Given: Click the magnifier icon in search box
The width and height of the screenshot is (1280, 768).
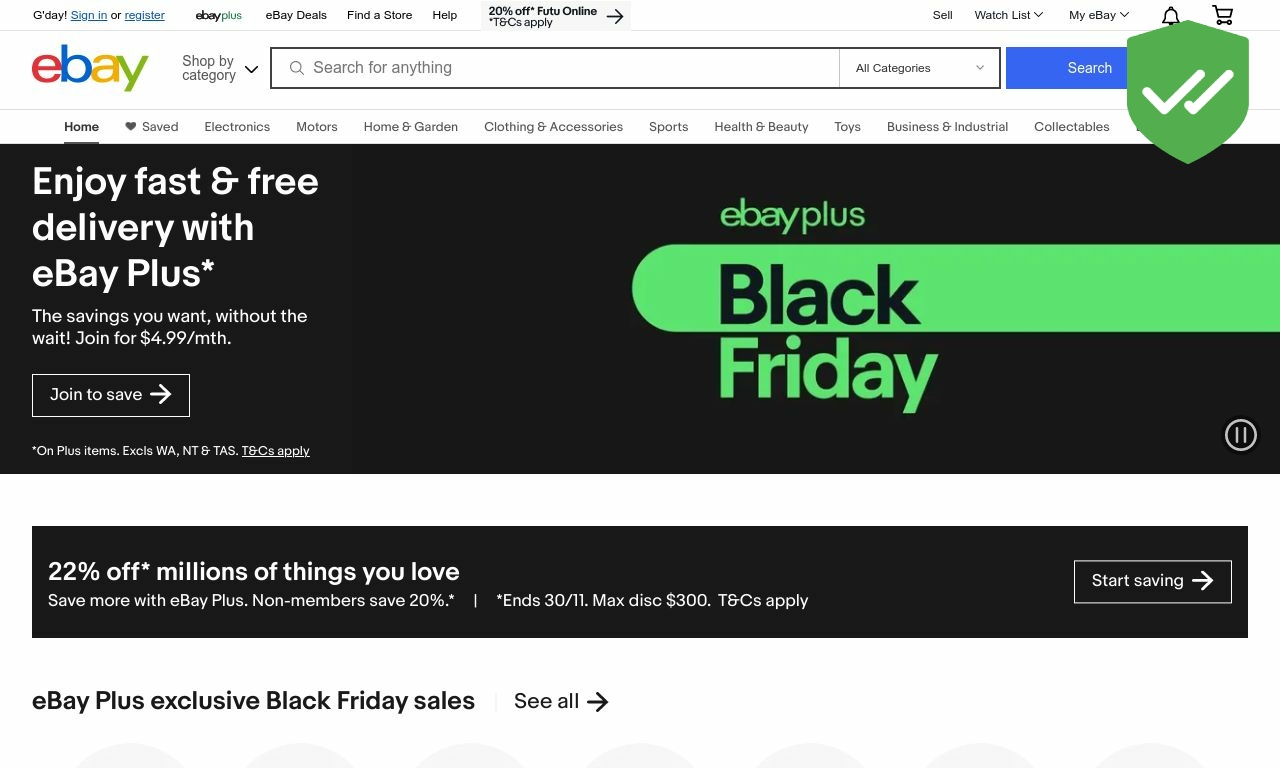Looking at the screenshot, I should 297,68.
